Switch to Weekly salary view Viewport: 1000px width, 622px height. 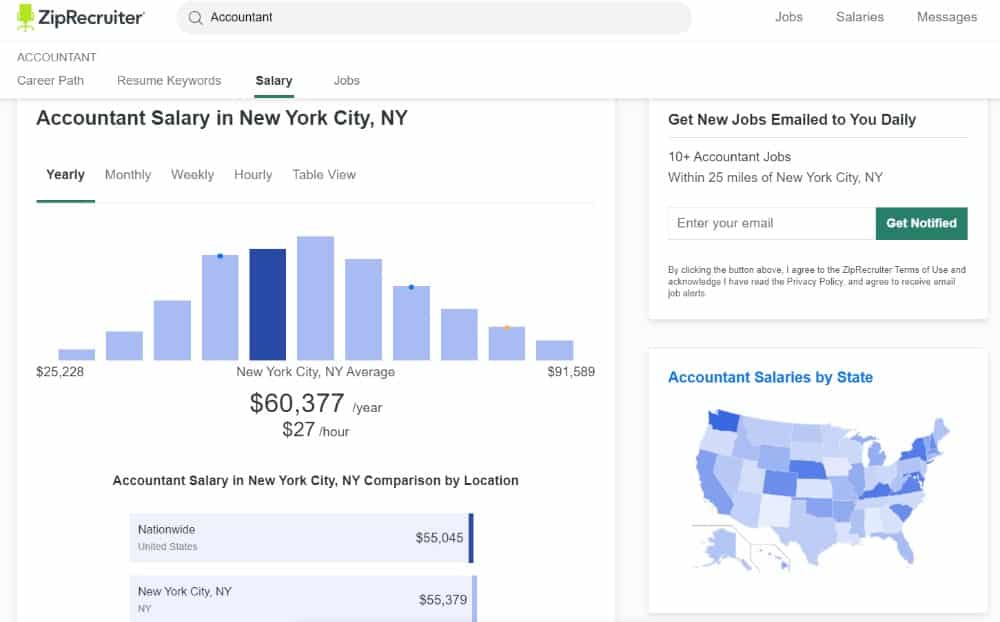tap(192, 175)
